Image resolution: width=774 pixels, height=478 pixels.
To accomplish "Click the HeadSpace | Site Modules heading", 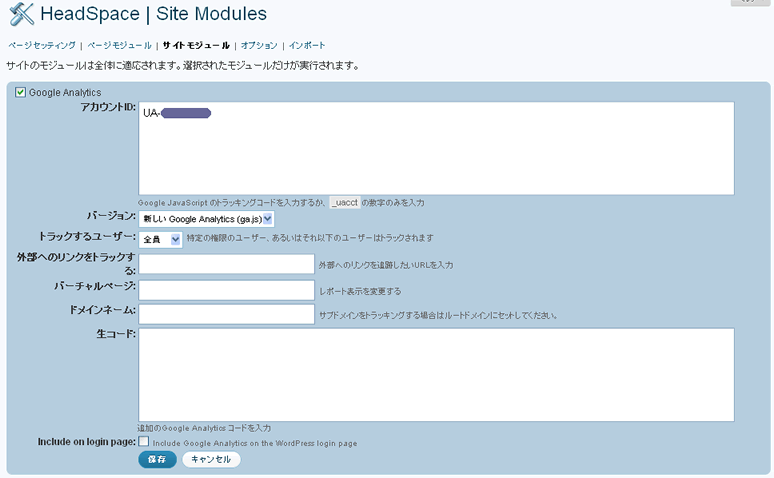I will (154, 14).
